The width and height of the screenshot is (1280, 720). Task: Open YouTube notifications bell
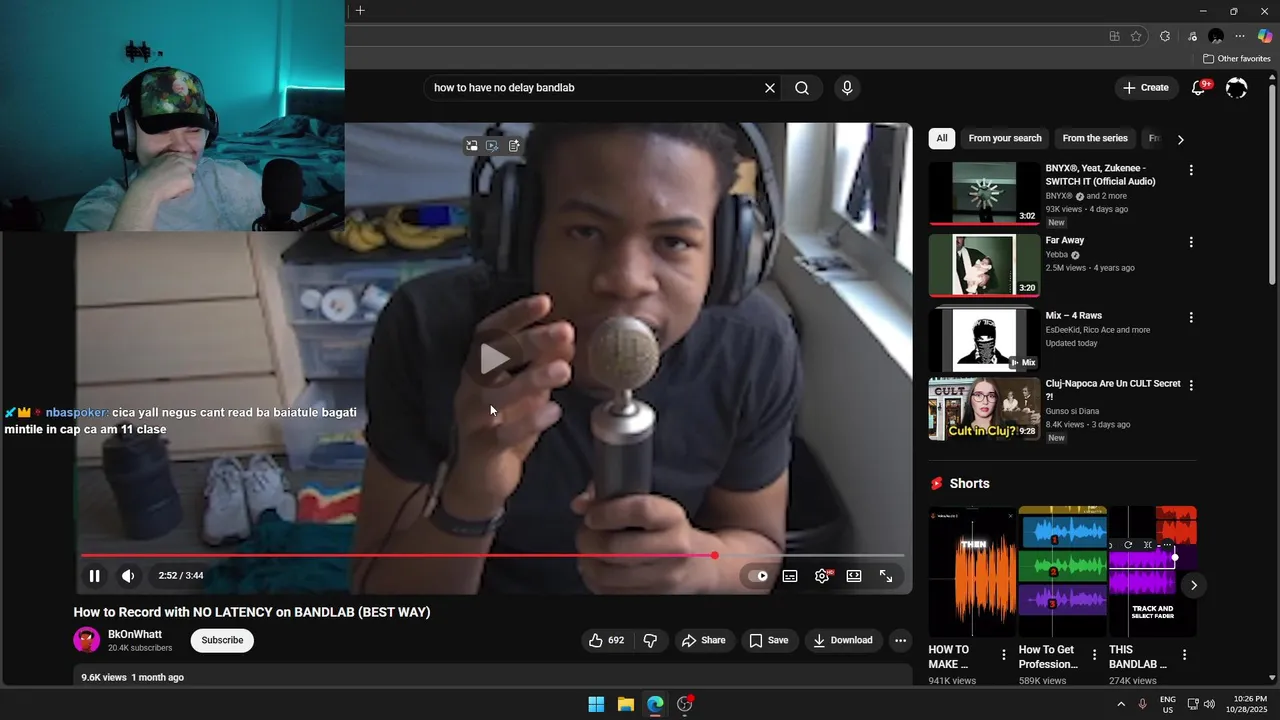1199,87
